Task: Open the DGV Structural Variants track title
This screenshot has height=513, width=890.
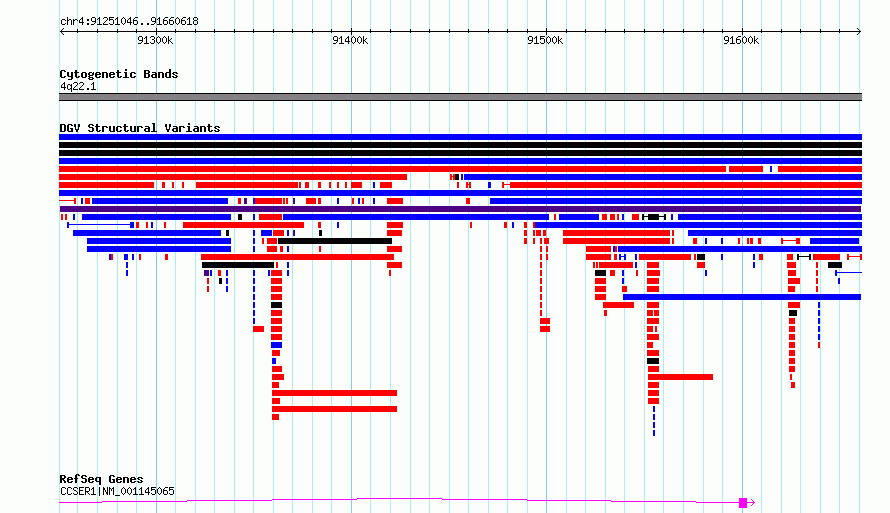Action: point(140,128)
